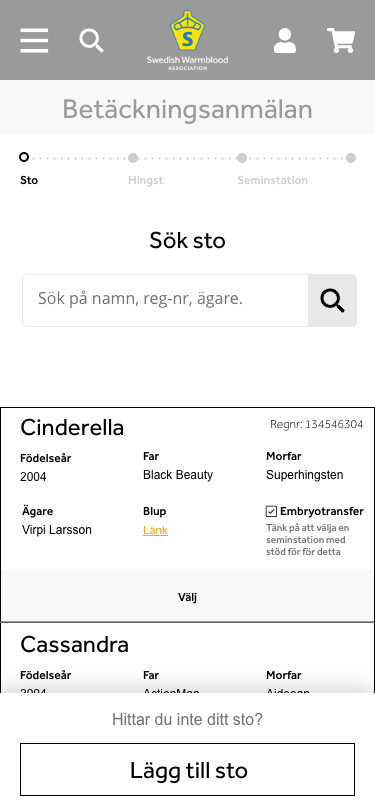Click the search button beside the input field
Screen dimensions: 375x812
(x=333, y=300)
